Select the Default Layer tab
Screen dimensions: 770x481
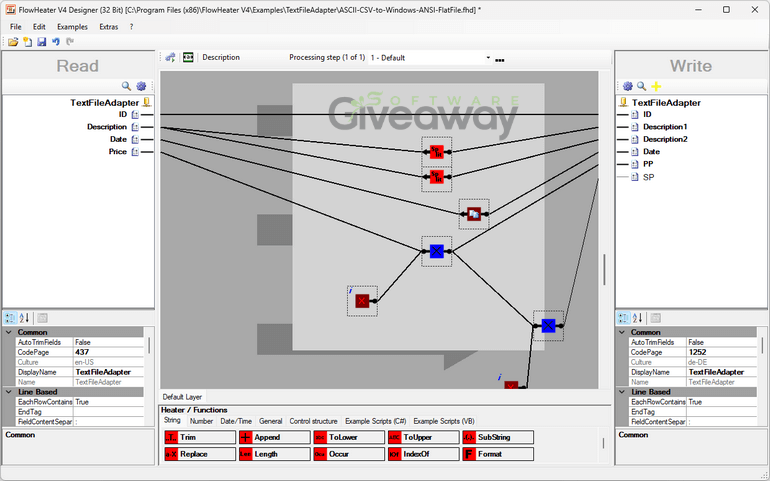tap(182, 396)
